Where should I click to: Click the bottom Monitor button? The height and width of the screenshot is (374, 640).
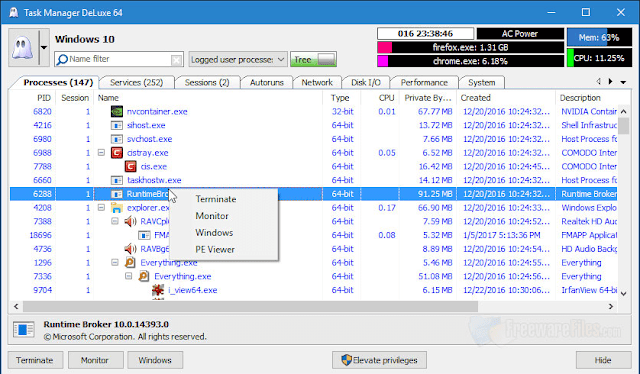pos(96,360)
